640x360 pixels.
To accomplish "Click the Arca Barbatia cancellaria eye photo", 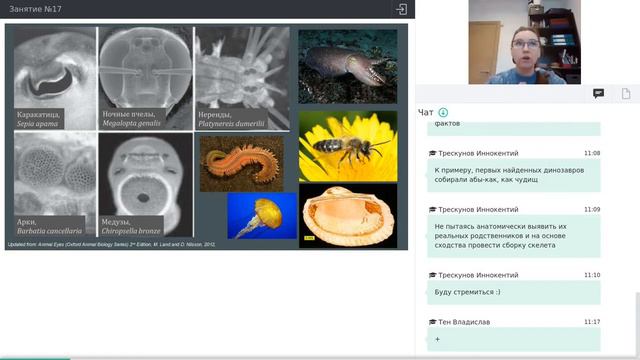I will point(55,184).
